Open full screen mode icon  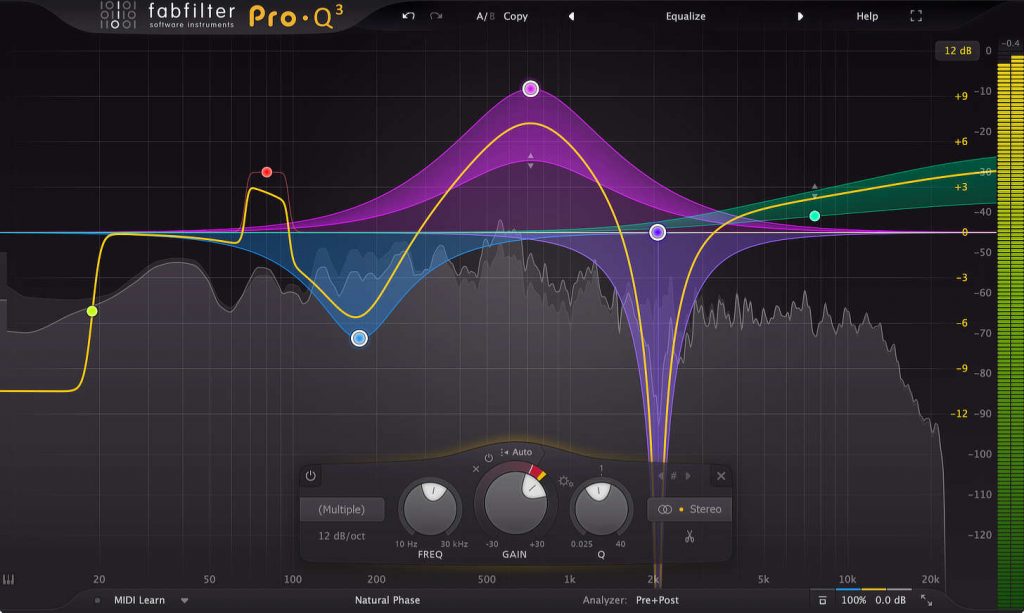pyautogui.click(x=915, y=16)
